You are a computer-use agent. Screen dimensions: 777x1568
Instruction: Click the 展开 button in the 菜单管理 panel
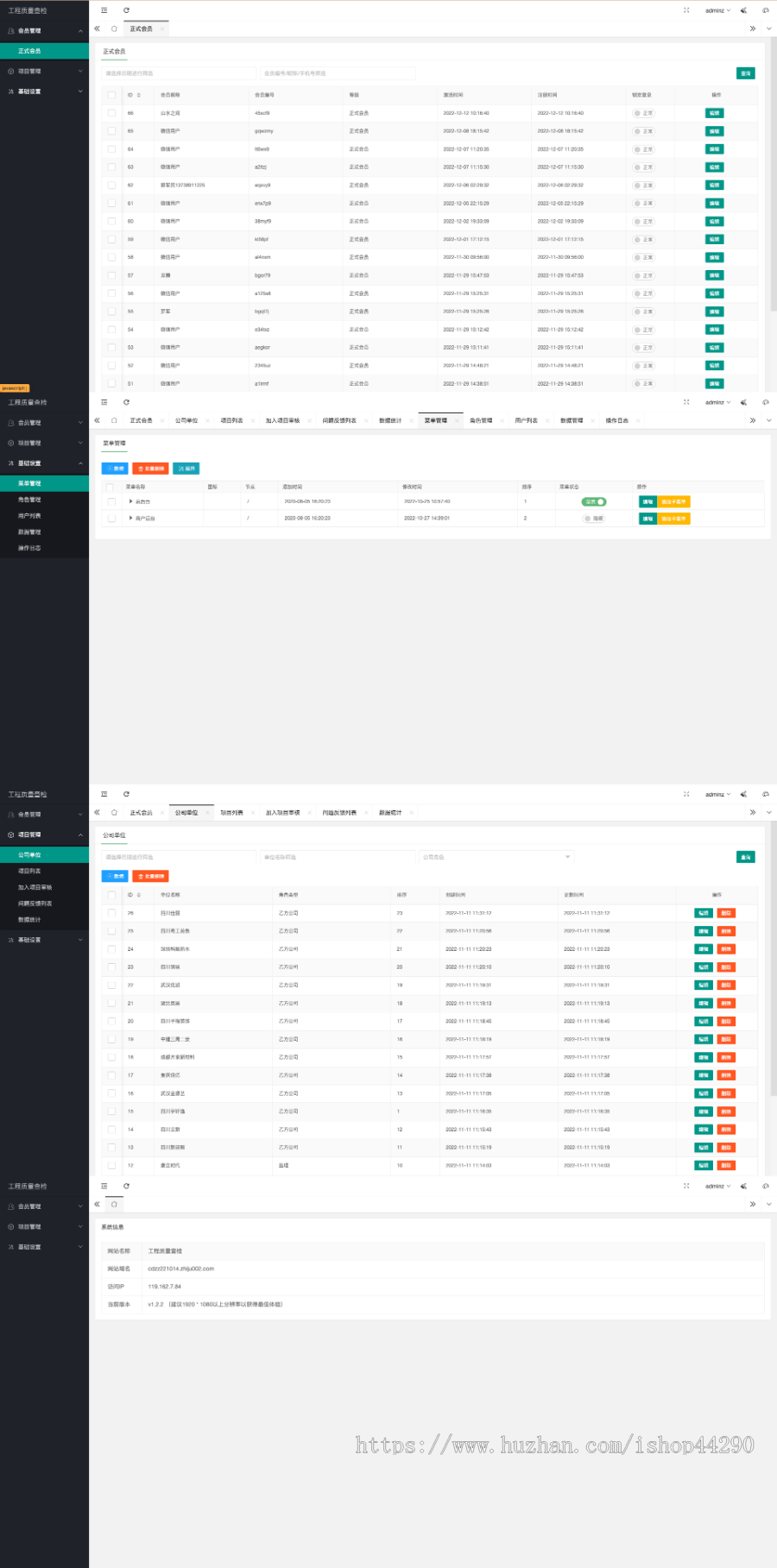pos(186,469)
